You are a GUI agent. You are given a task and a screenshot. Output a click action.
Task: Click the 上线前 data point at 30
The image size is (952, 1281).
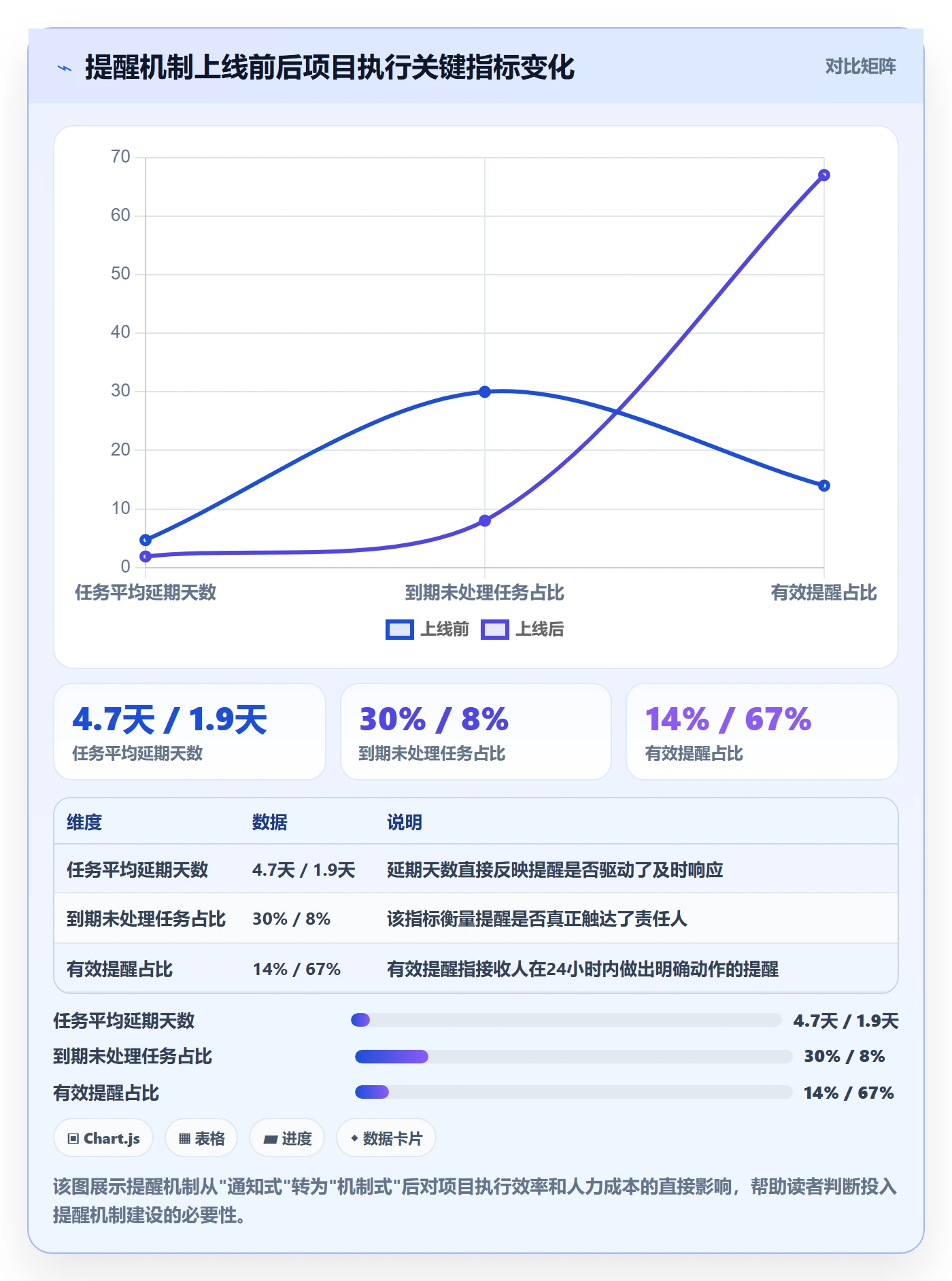pyautogui.click(x=485, y=392)
